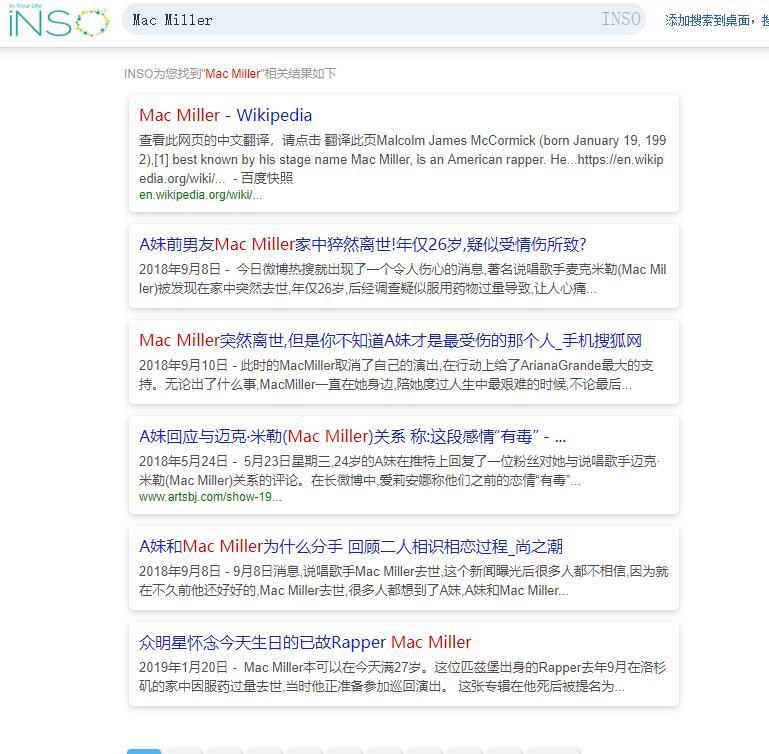
Task: Open result A妹回应与迈克·米勒关系
Action: [x=353, y=436]
